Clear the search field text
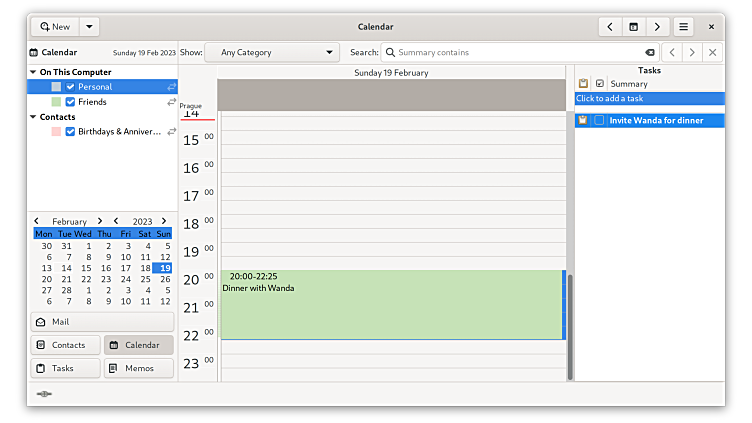The image size is (752, 423). pos(649,52)
